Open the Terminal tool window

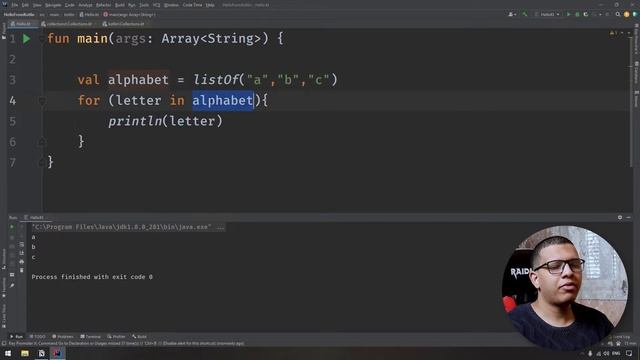(x=90, y=337)
